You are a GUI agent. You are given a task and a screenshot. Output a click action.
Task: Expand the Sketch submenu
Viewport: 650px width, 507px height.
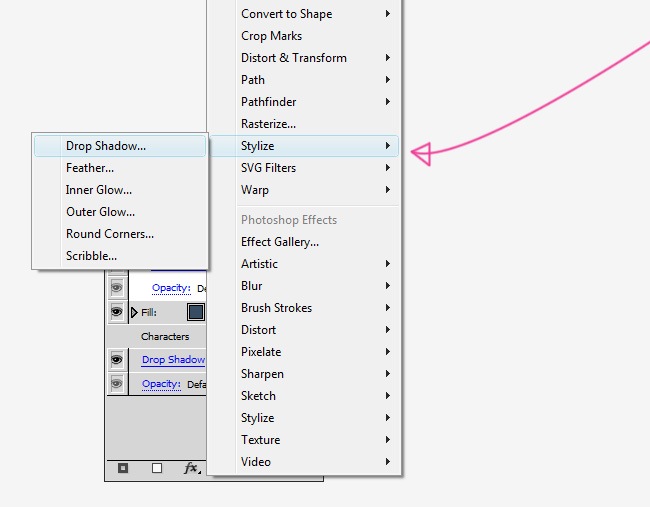coord(304,395)
